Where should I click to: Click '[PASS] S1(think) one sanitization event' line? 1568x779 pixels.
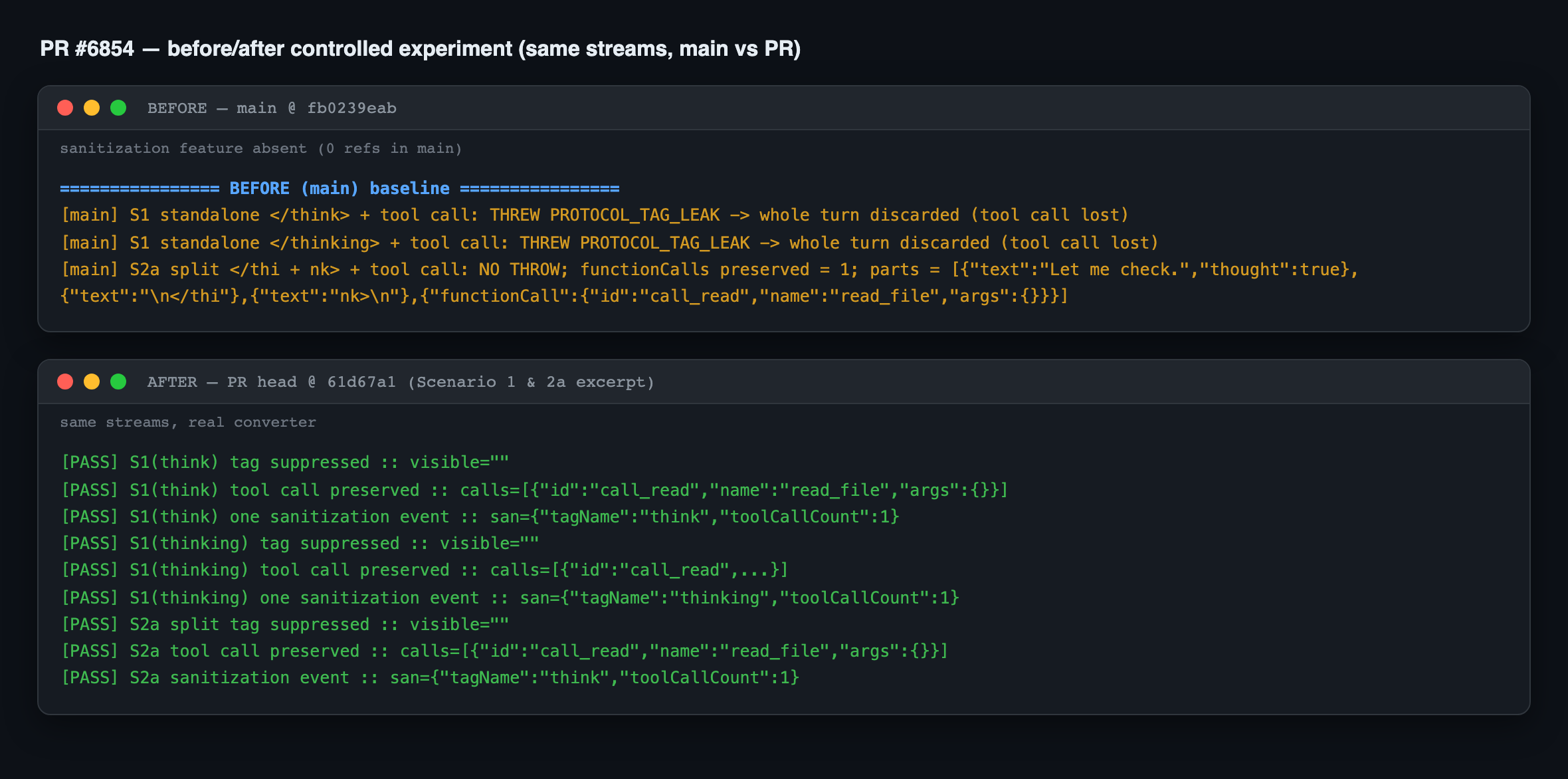pyautogui.click(x=480, y=516)
